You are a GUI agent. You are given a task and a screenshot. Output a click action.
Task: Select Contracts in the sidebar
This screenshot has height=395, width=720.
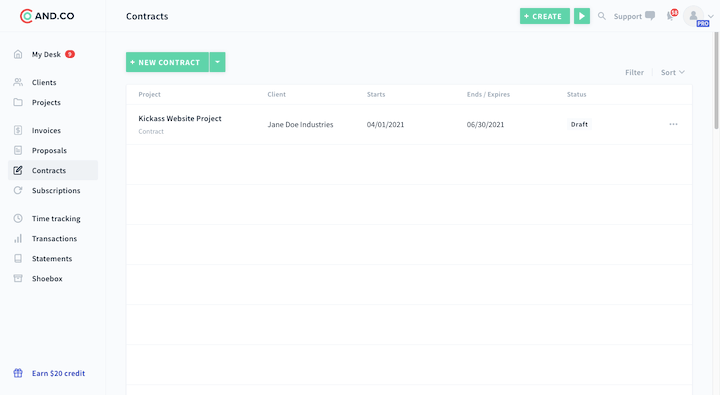coord(53,170)
